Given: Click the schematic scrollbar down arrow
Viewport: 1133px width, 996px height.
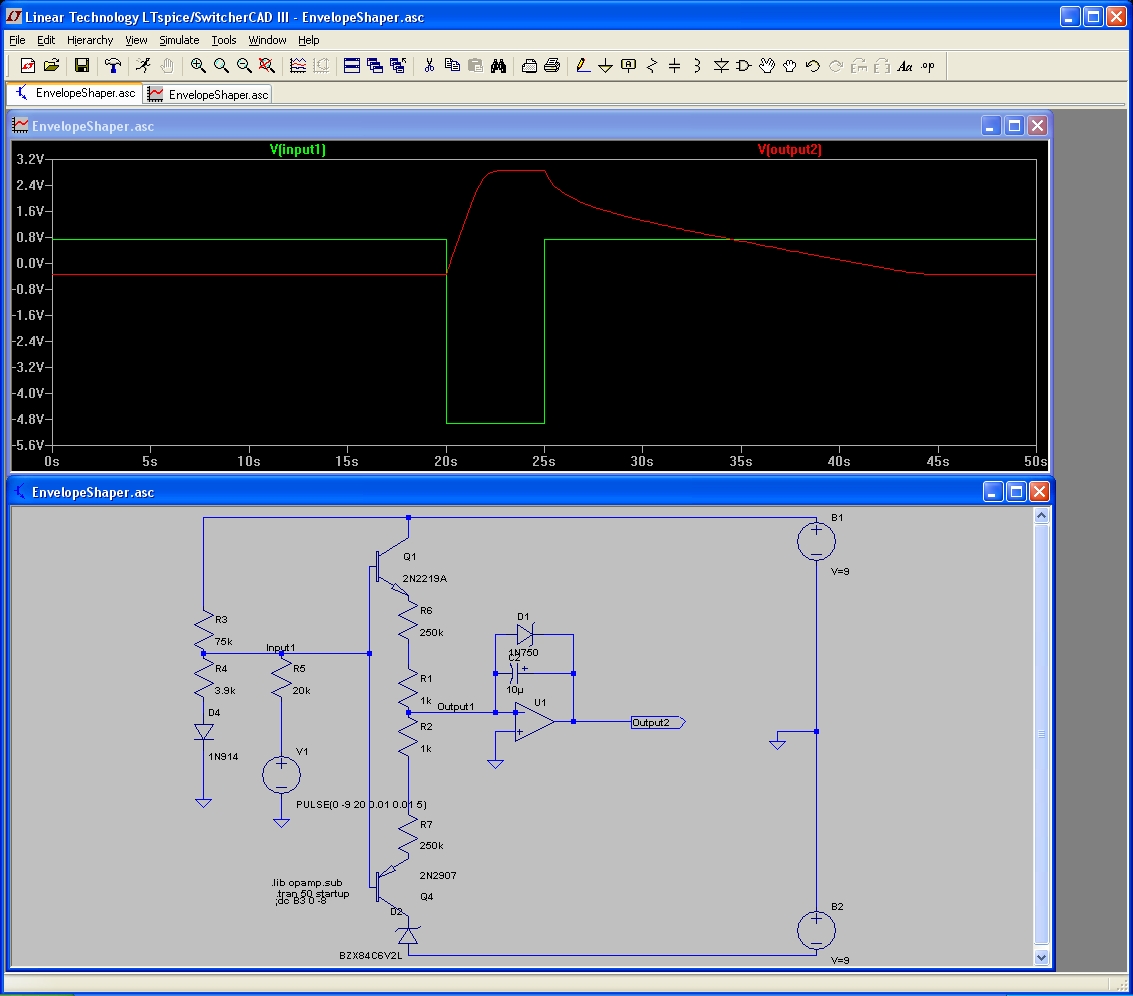Looking at the screenshot, I should pos(1040,957).
